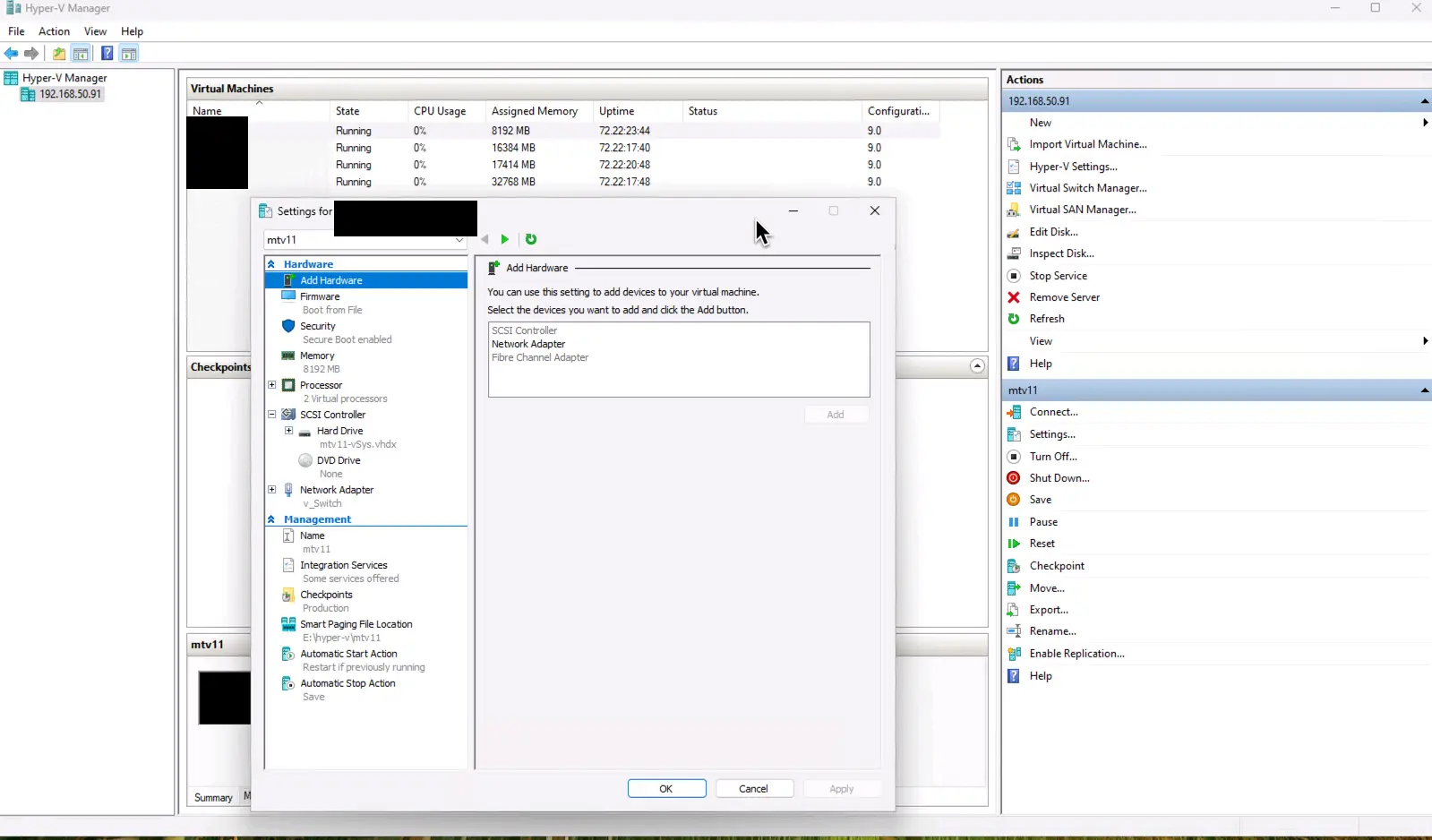Expand the Processor tree node
This screenshot has height=840, width=1432.
[x=272, y=385]
